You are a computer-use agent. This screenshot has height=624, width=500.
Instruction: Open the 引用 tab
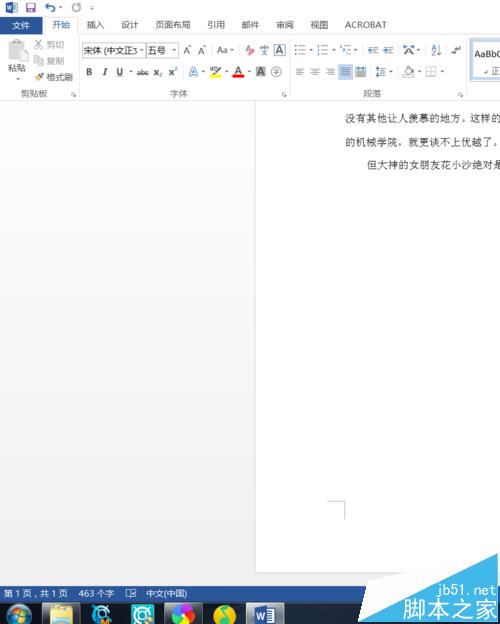[216, 25]
